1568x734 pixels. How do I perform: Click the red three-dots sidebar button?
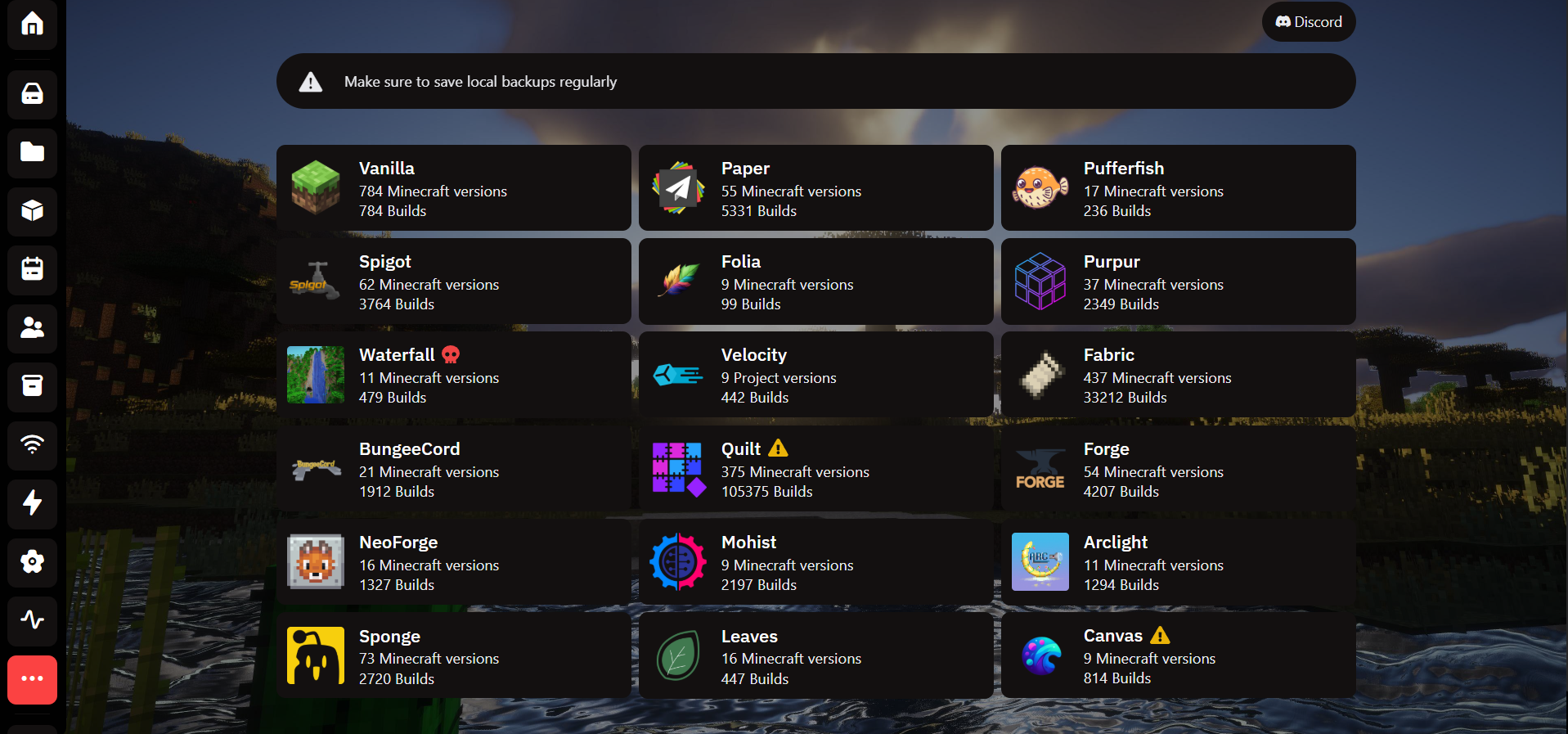(x=32, y=679)
